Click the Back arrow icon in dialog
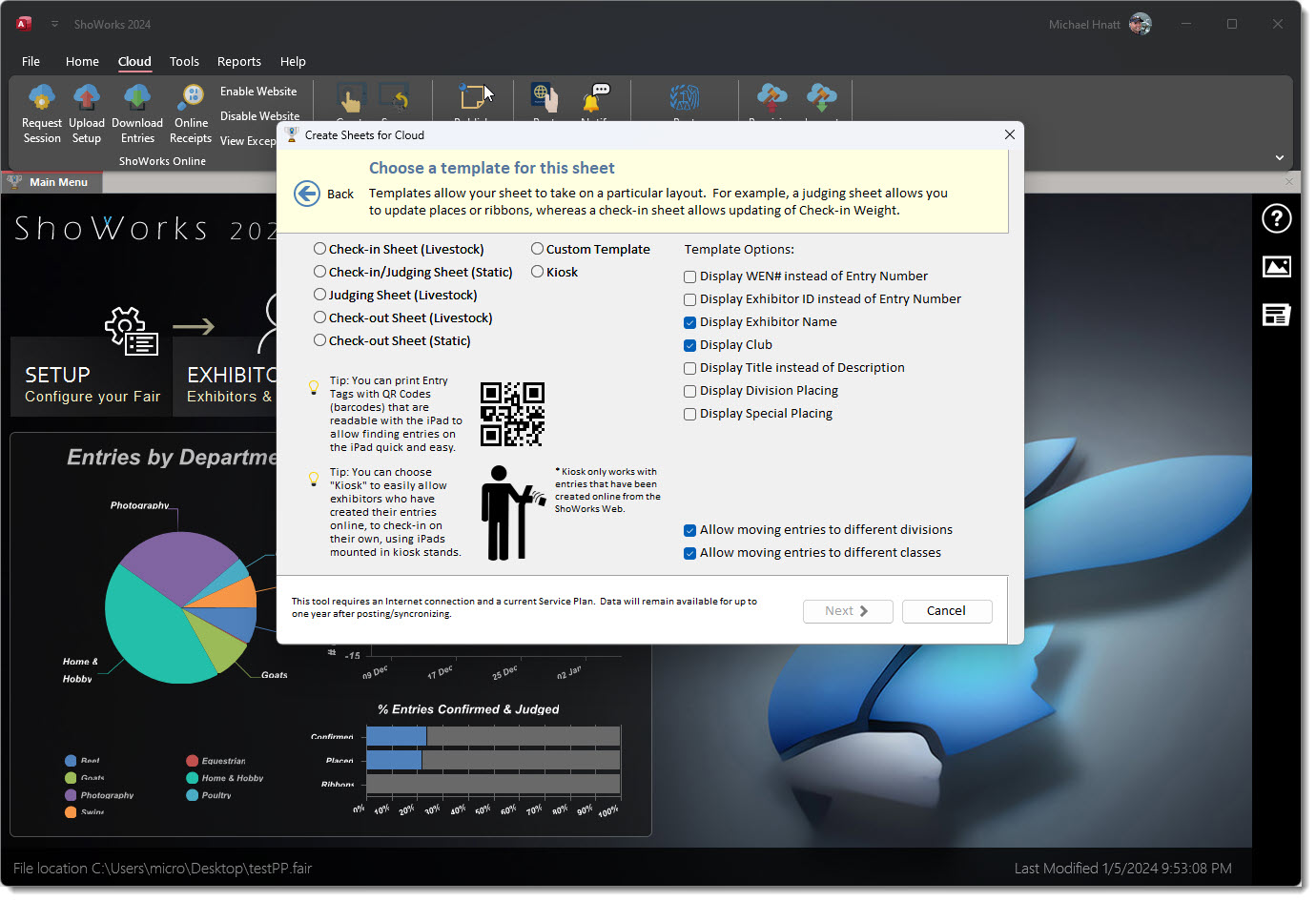Image resolution: width=1316 pixels, height=901 pixels. coord(307,194)
